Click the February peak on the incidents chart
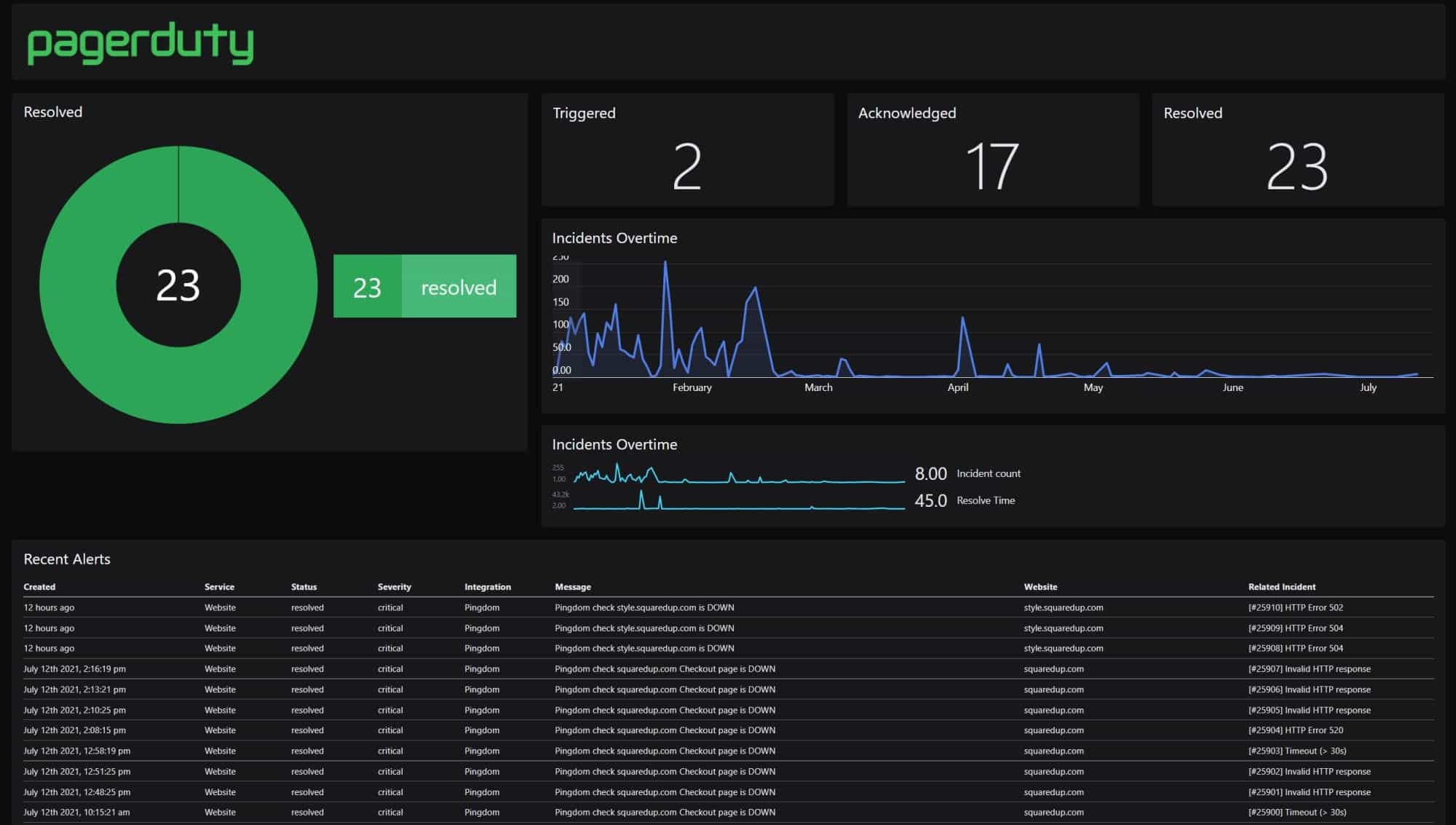Viewport: 1456px width, 825px height. tap(665, 262)
